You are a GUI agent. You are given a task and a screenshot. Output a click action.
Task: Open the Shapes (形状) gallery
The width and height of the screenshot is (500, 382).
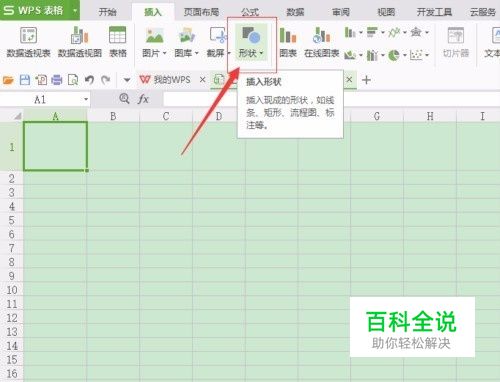tap(251, 43)
